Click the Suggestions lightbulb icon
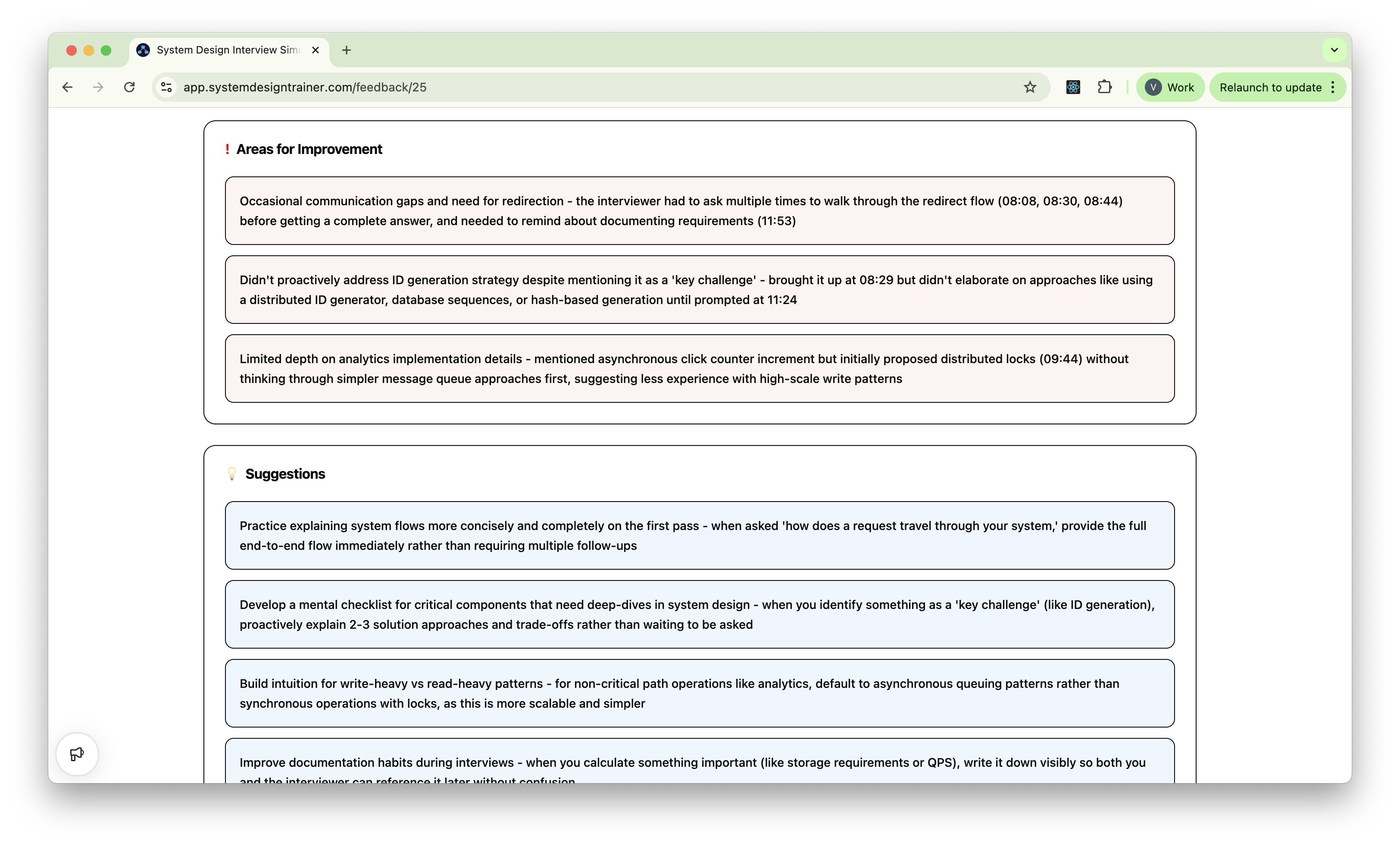 point(232,474)
